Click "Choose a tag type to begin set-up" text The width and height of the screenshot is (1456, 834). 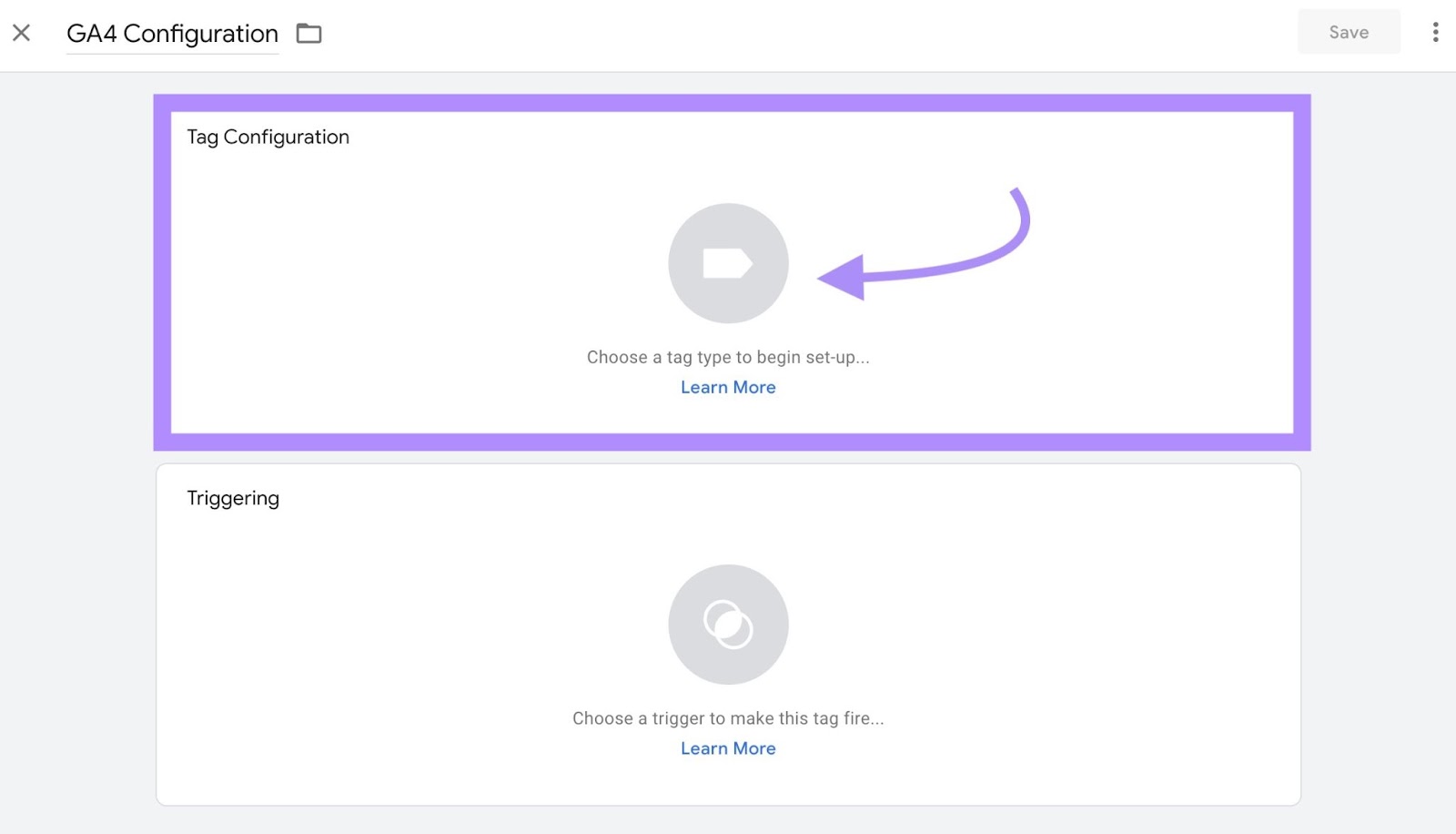728,357
